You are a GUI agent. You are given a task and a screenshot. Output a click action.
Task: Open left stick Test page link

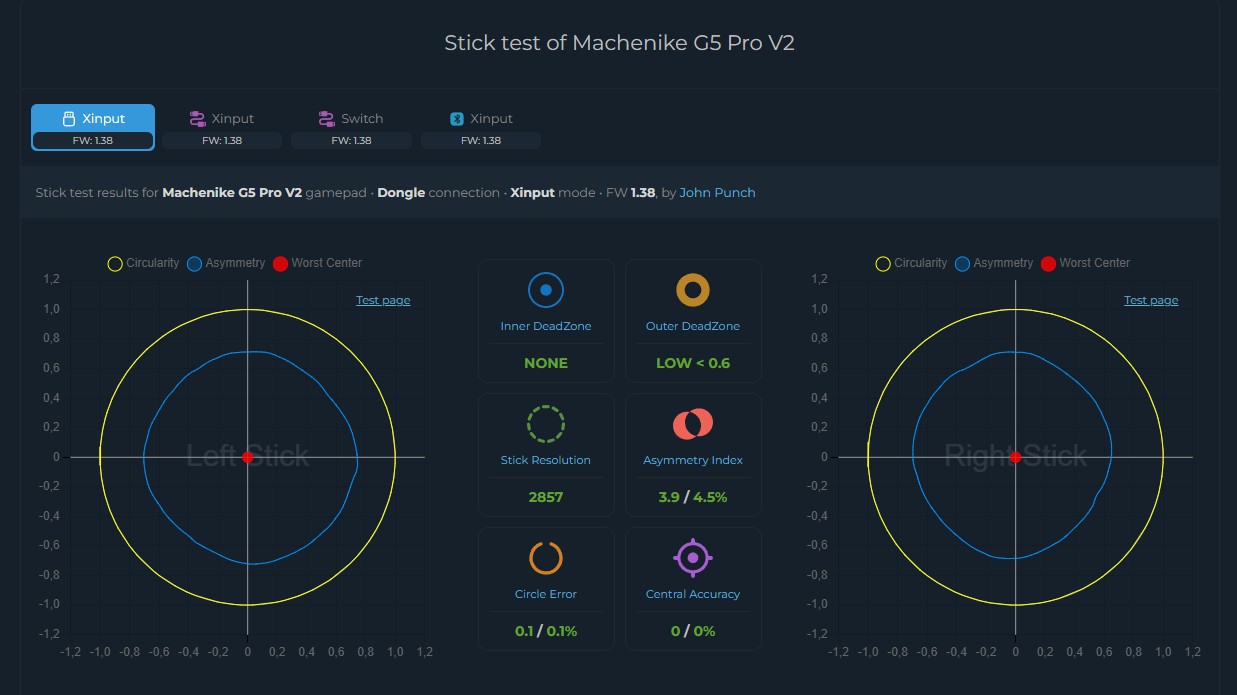pyautogui.click(x=383, y=300)
